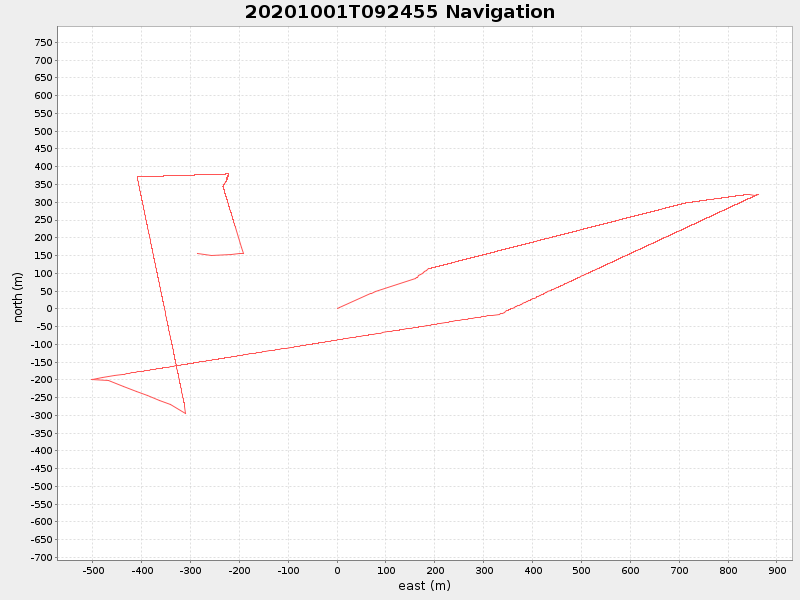Click the 400 east axis label

point(533,570)
